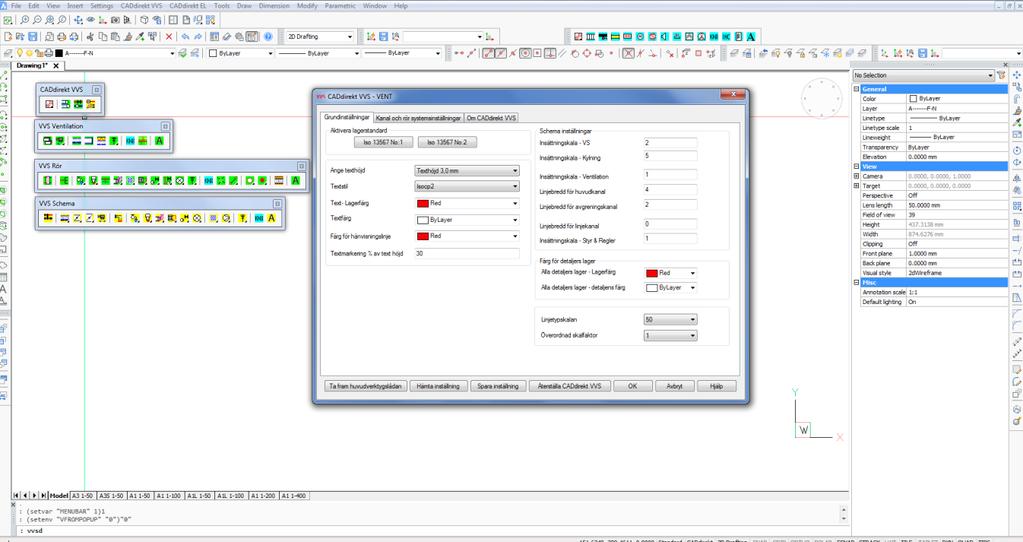Open the No Selection dropdown in Properties
Image resolution: width=1023 pixels, height=542 pixels.
tap(924, 76)
